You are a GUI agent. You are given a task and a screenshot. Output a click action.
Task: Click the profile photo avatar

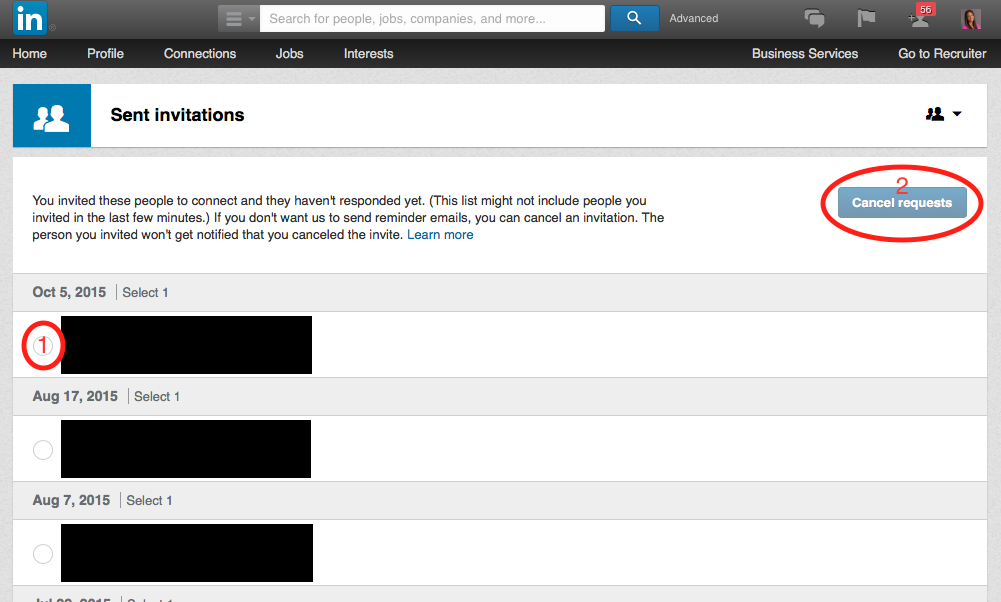971,19
